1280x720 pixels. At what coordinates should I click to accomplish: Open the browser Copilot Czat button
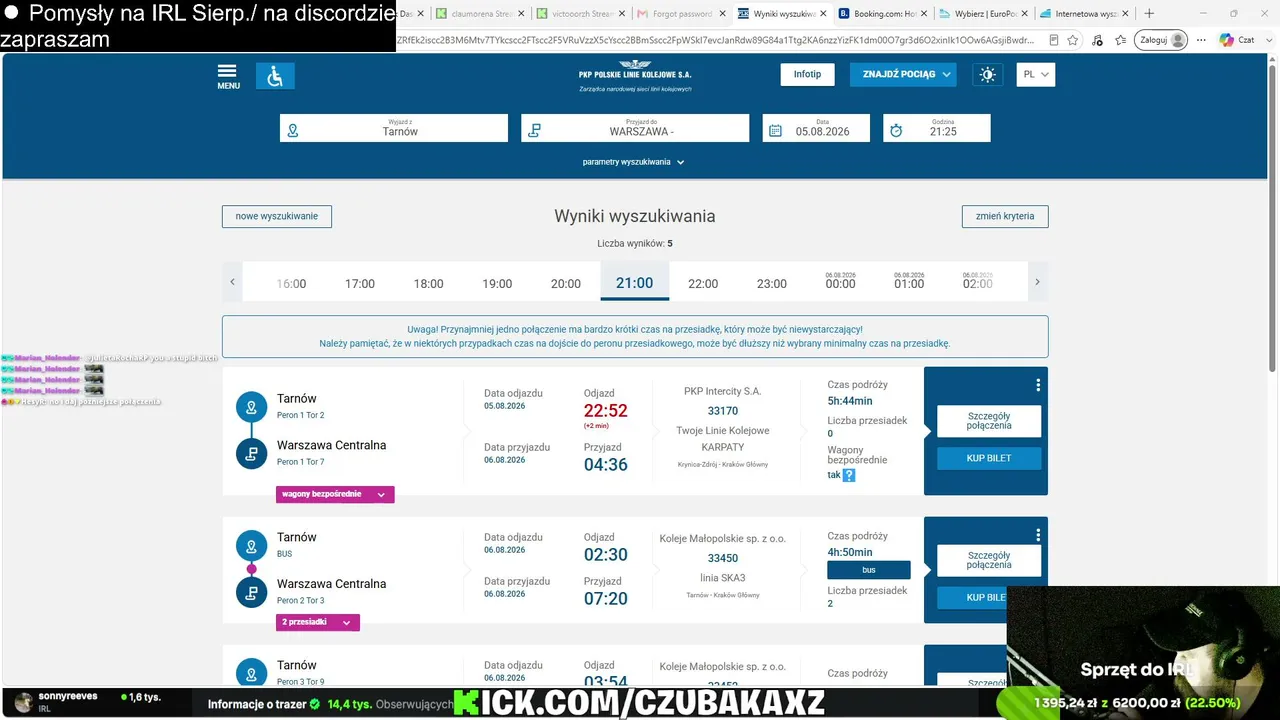click(1237, 40)
